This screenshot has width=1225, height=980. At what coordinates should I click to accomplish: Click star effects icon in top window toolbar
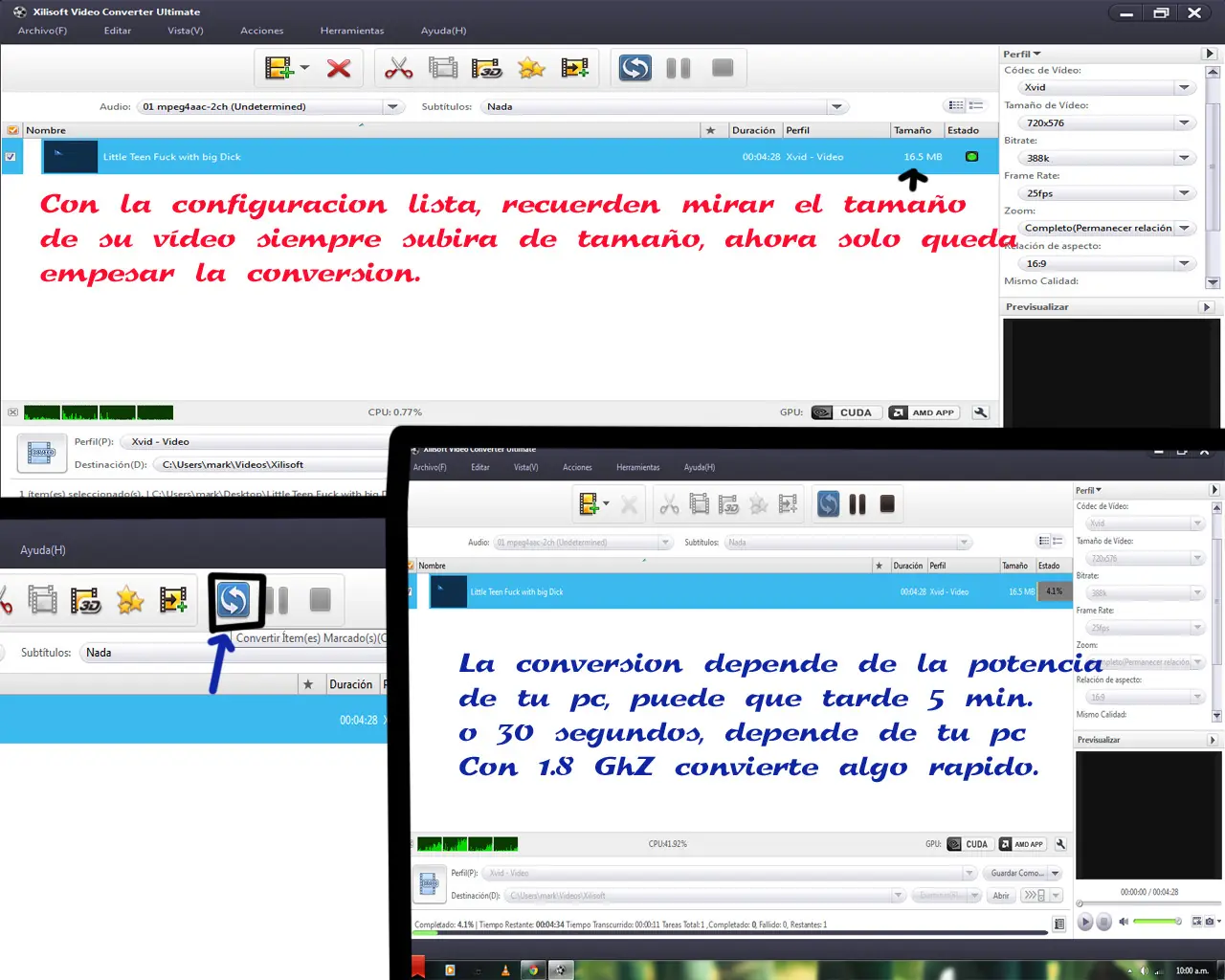pyautogui.click(x=531, y=68)
